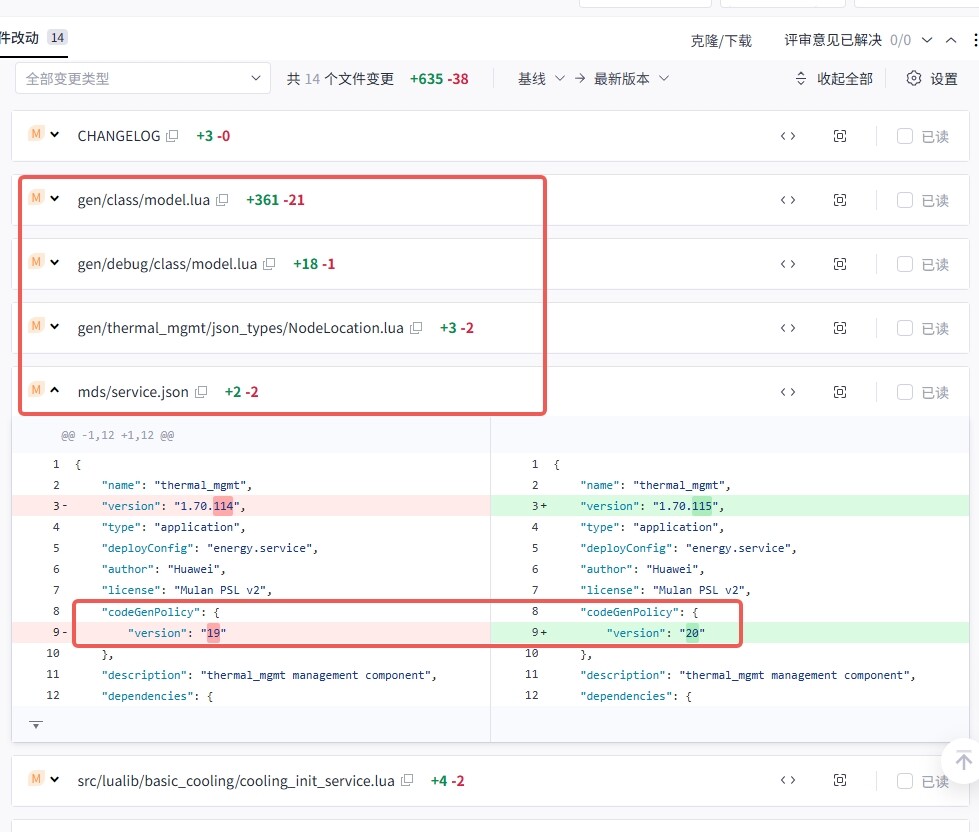Screen dimensions: 979x832
Task: Open the mds/service.json file link
Action: (x=133, y=392)
